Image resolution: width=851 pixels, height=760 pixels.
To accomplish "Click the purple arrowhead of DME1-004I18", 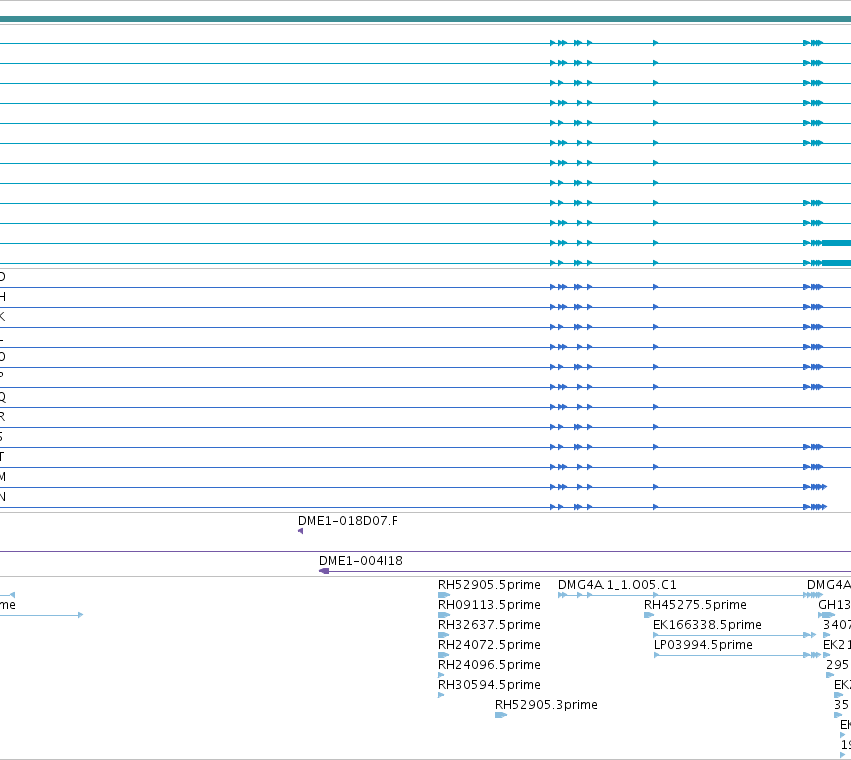I will pyautogui.click(x=324, y=571).
